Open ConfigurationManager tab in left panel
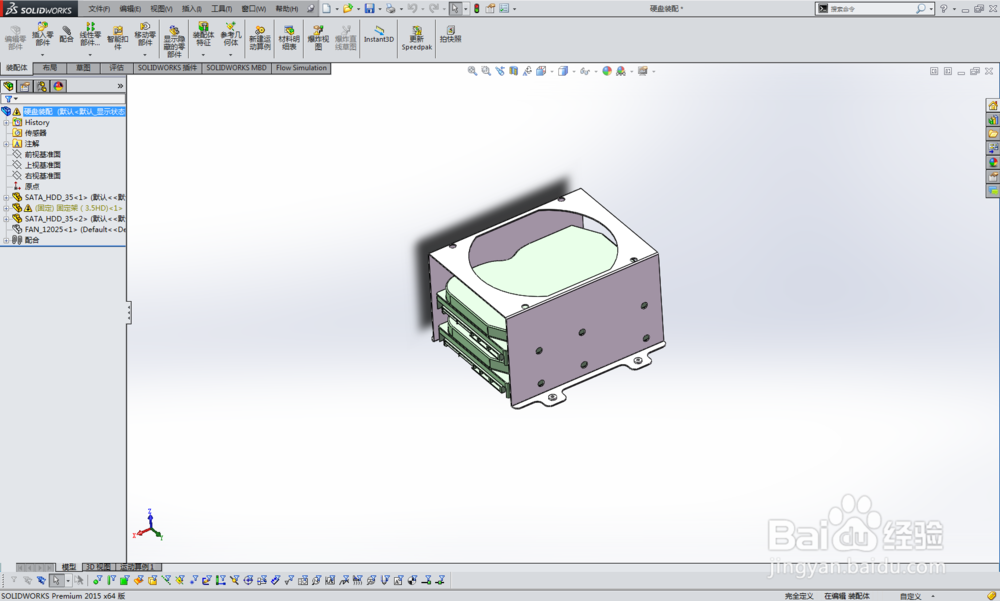 (x=41, y=86)
